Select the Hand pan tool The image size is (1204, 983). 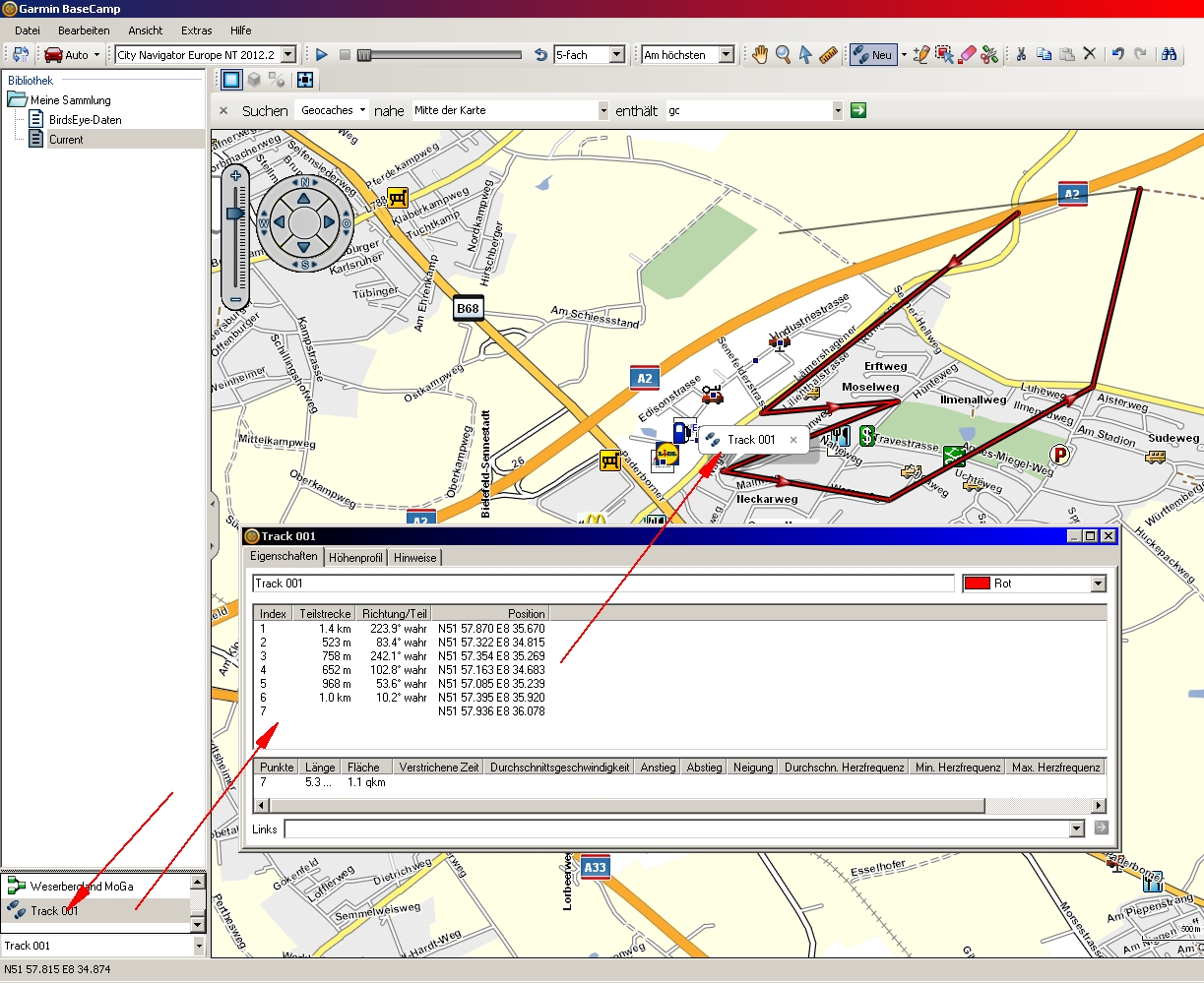[x=760, y=55]
